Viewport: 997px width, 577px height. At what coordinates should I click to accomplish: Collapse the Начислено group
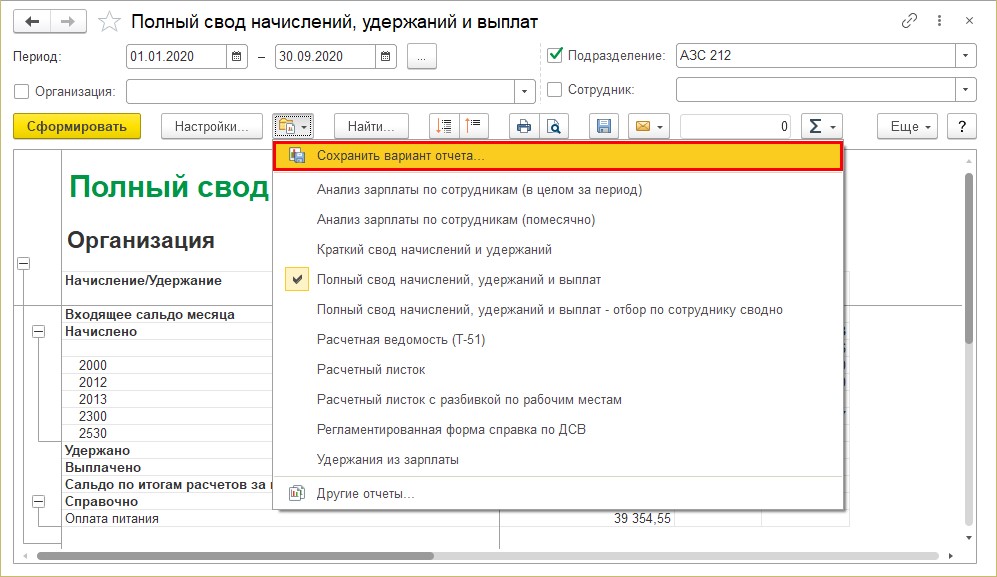coord(39,331)
